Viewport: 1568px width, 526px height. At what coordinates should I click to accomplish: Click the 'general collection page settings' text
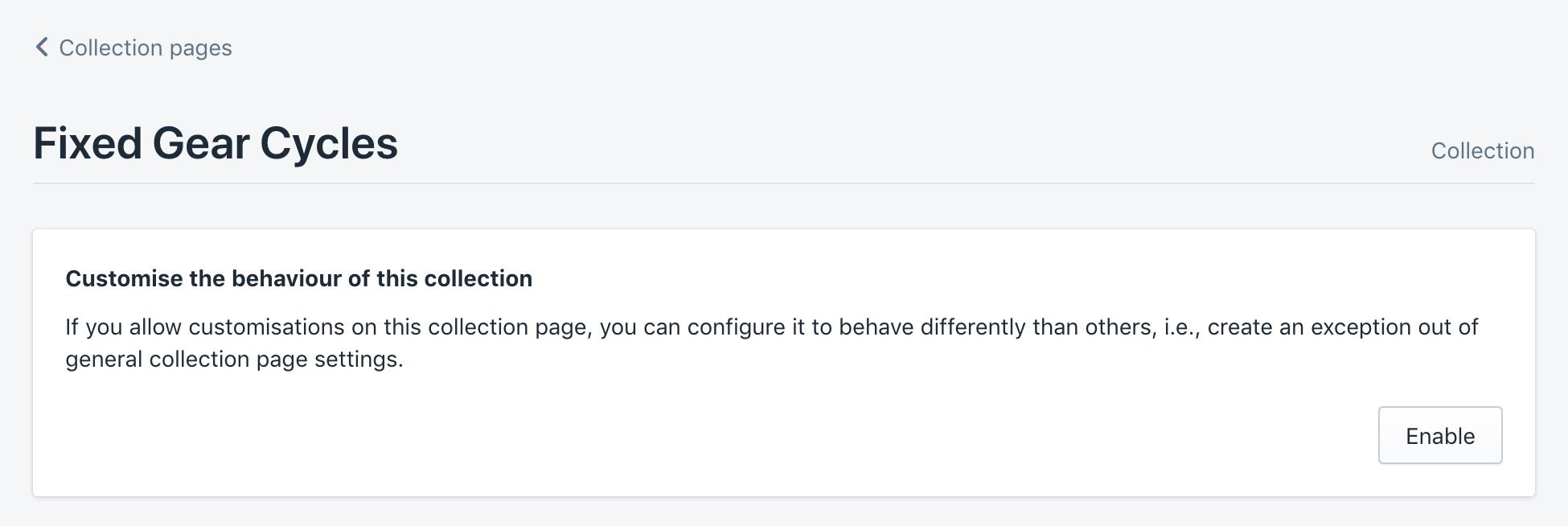click(x=232, y=360)
